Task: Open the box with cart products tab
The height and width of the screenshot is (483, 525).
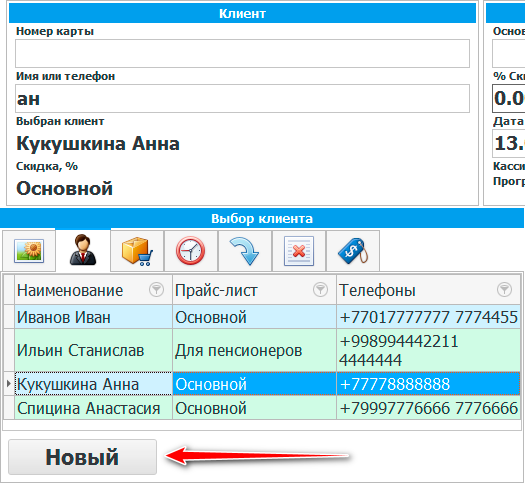Action: [x=137, y=250]
